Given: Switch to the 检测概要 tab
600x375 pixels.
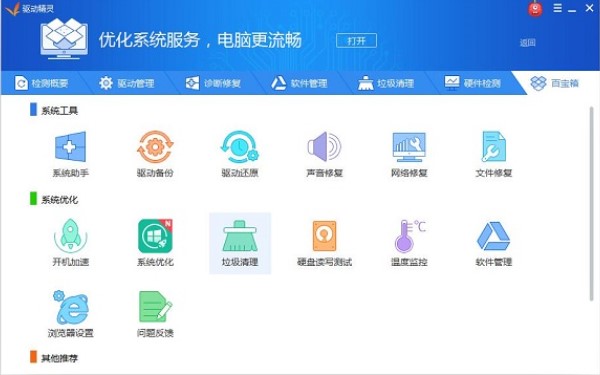Looking at the screenshot, I should coord(41,83).
